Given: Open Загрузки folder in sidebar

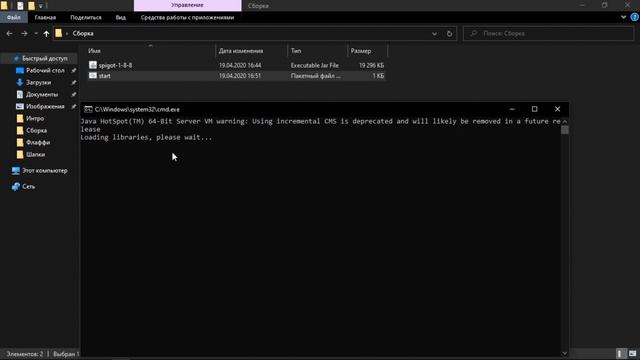Looking at the screenshot, I should pos(38,82).
